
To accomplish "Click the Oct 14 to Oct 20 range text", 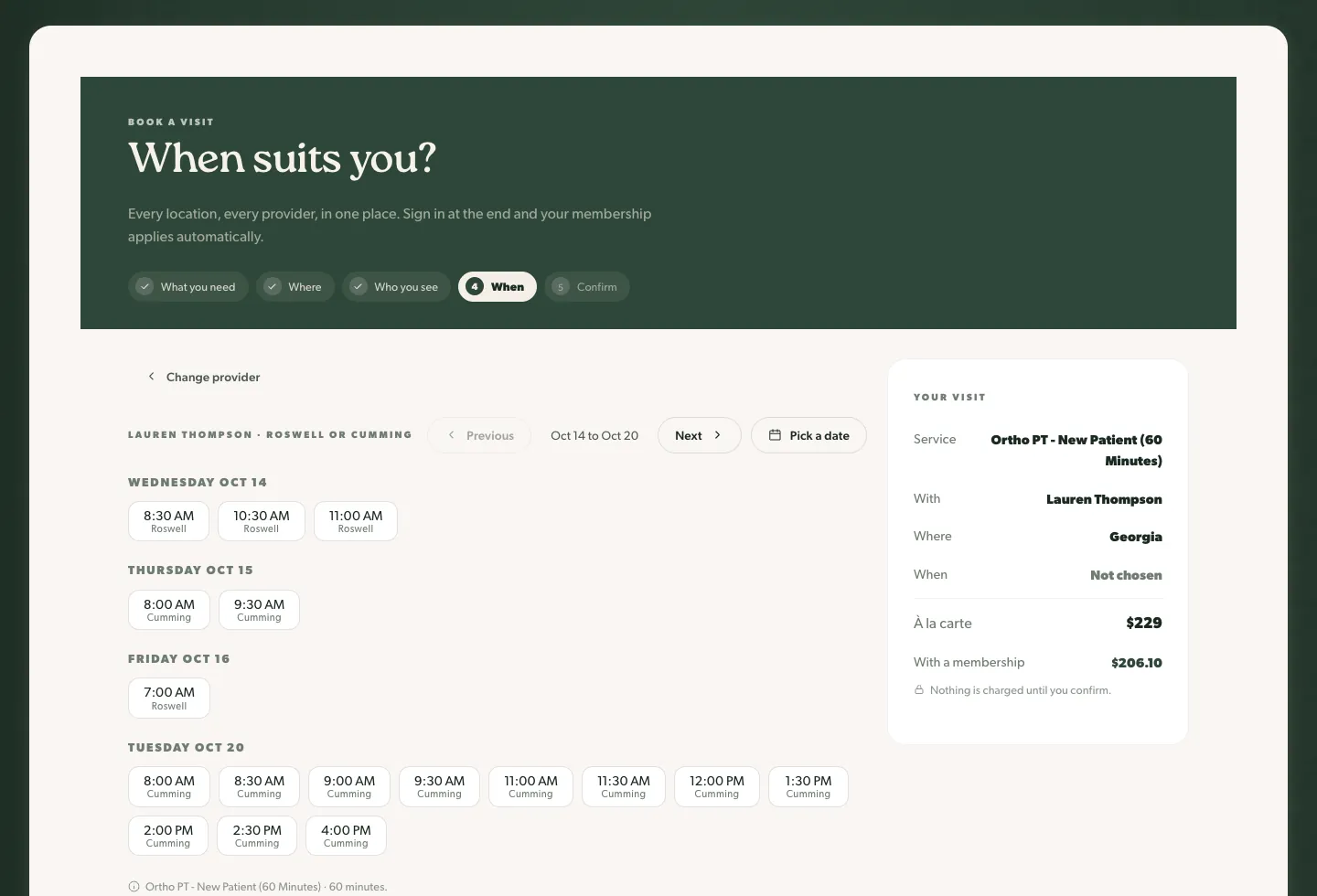I will (x=594, y=435).
